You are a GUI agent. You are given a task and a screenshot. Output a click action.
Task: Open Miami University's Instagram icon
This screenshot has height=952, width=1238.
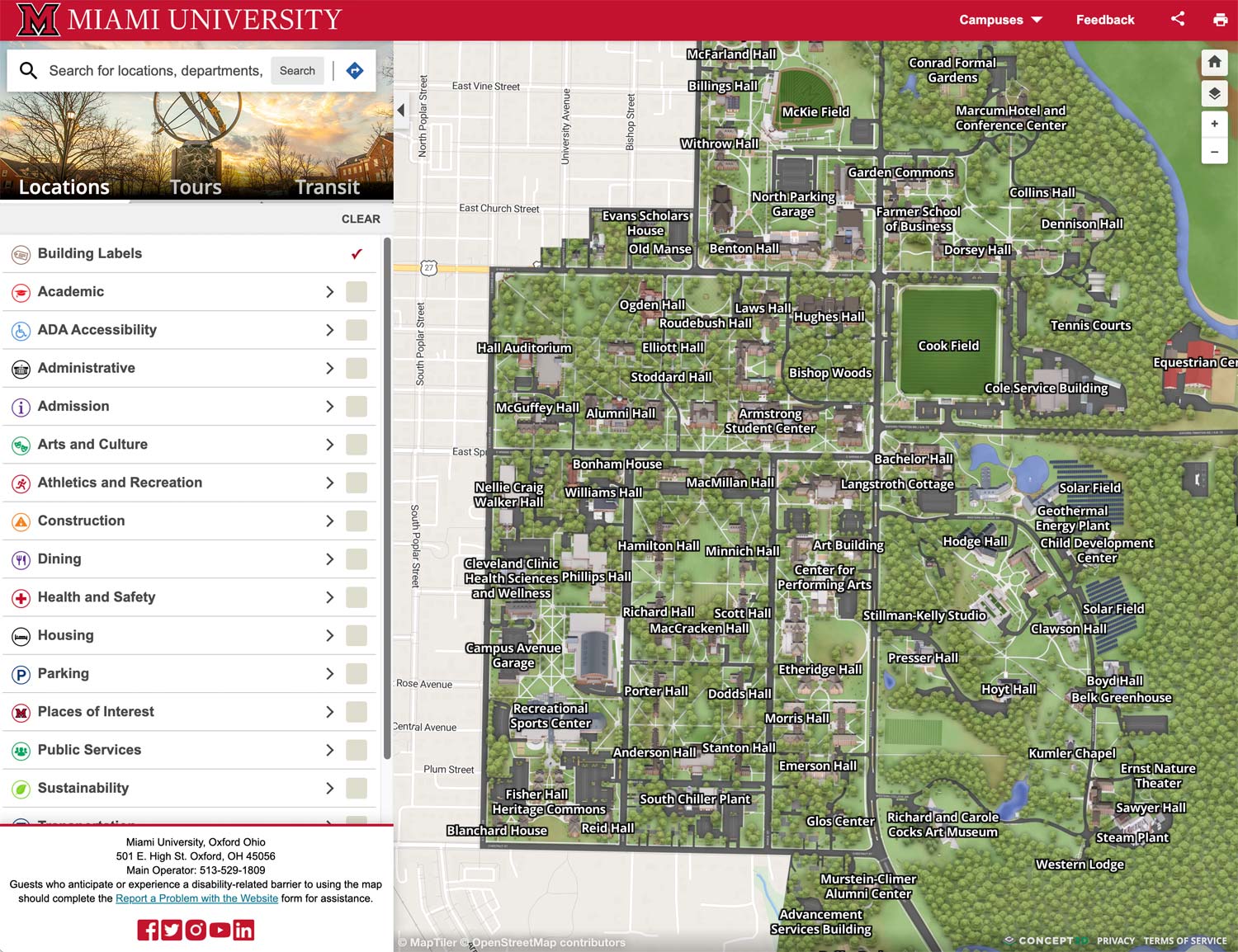pos(195,930)
